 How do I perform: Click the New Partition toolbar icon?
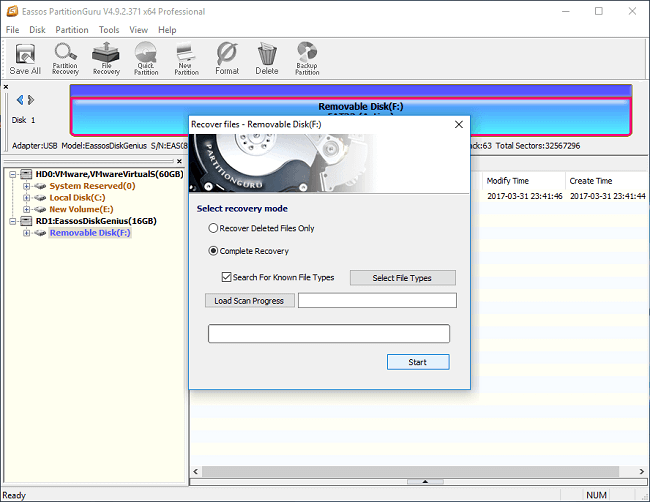186,59
